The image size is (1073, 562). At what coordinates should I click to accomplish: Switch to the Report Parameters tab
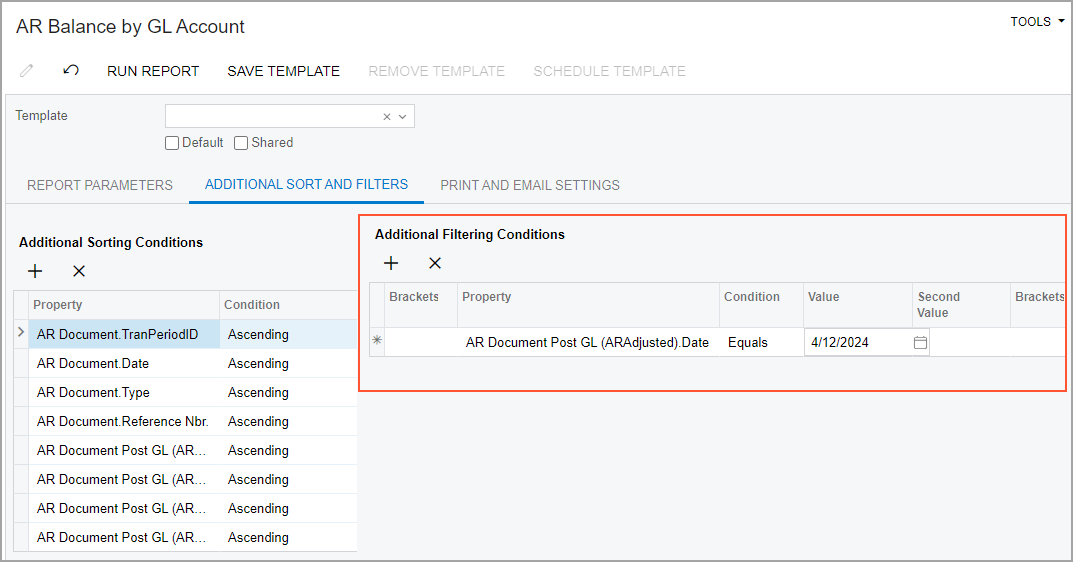tap(100, 185)
